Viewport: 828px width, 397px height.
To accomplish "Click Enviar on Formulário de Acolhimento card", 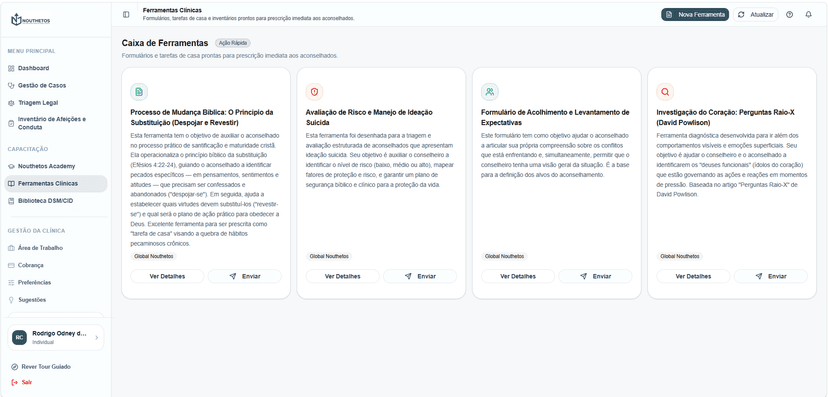I will click(x=595, y=276).
